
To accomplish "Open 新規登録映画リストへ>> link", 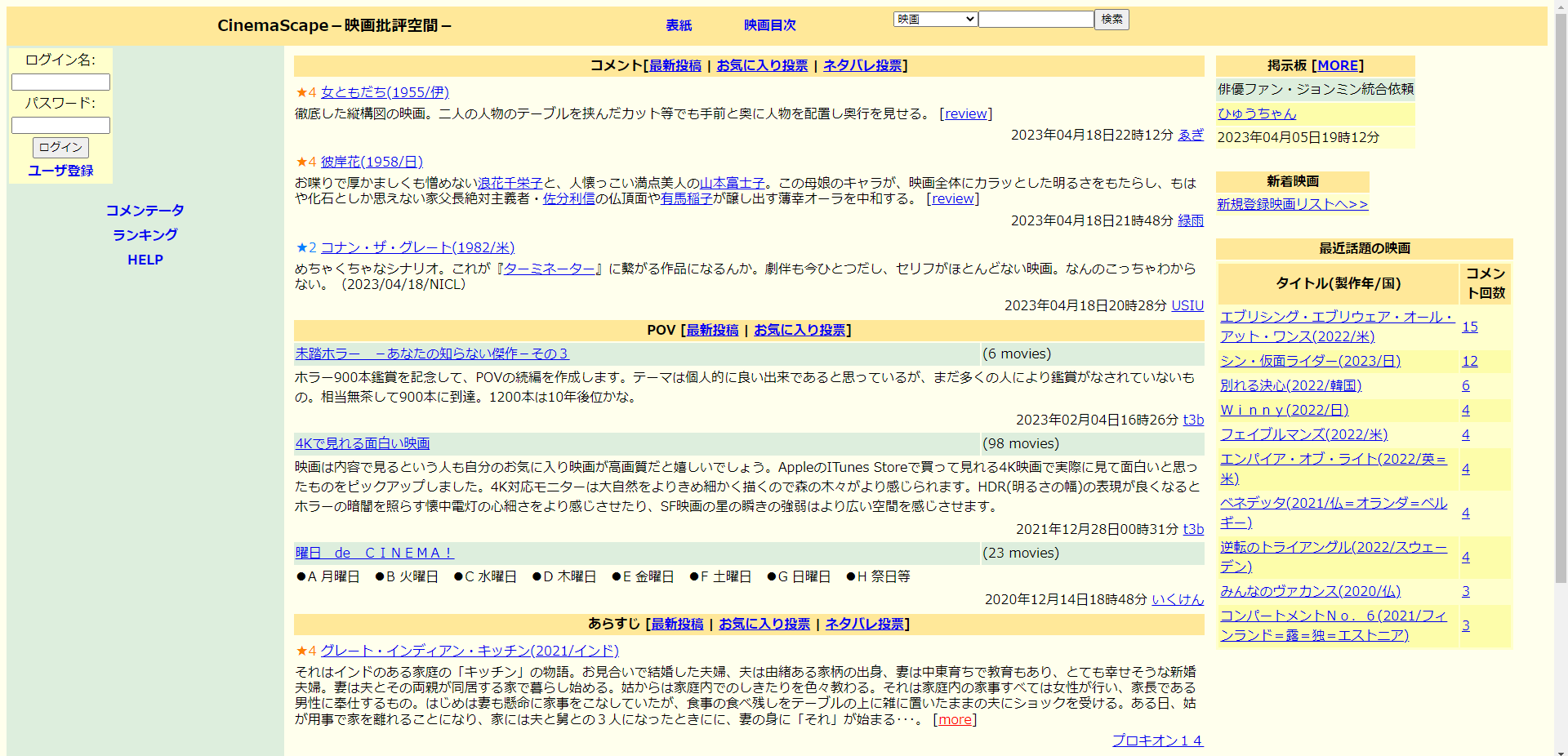I will click(x=1293, y=204).
